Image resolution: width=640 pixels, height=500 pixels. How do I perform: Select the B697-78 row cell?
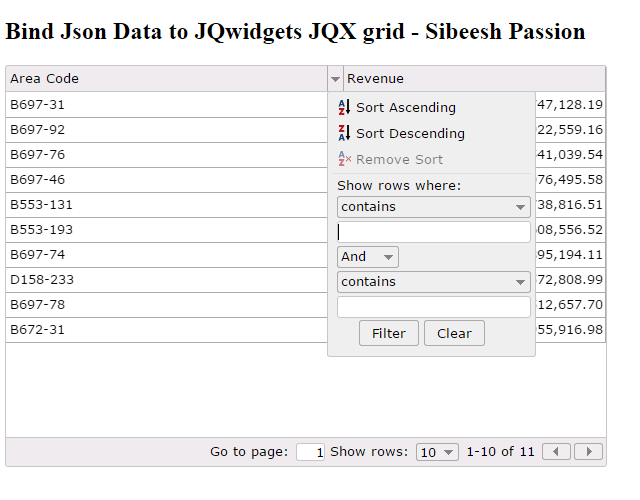tap(167, 305)
